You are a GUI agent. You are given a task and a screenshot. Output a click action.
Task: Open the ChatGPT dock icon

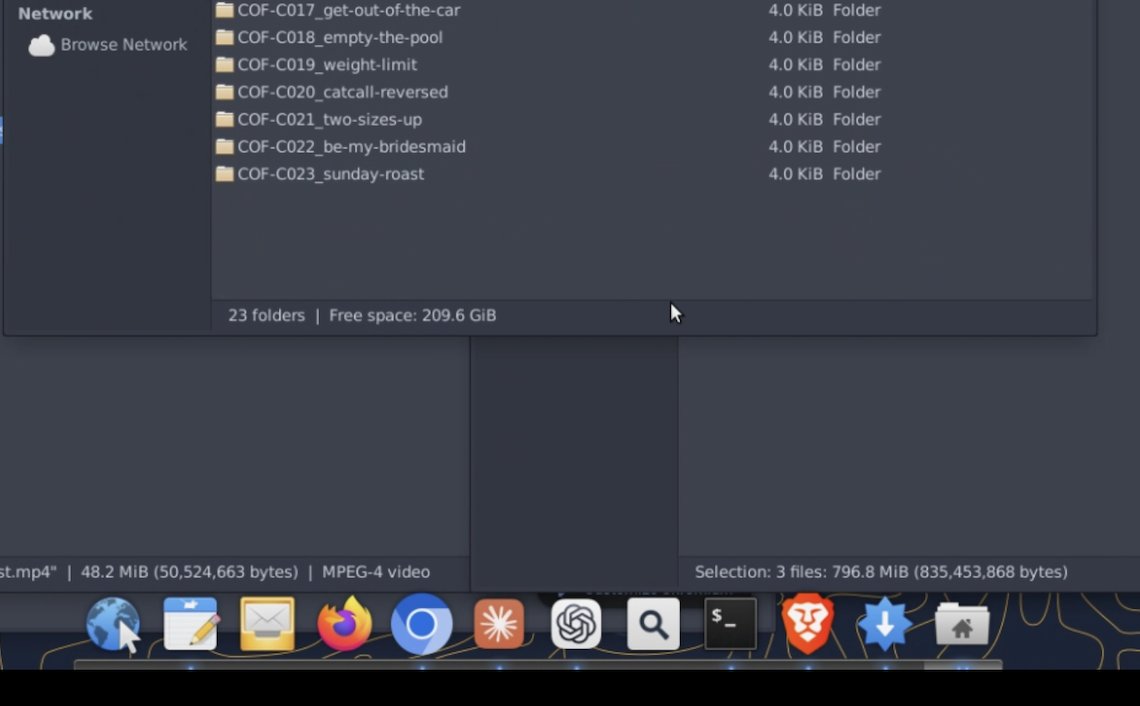pos(576,624)
